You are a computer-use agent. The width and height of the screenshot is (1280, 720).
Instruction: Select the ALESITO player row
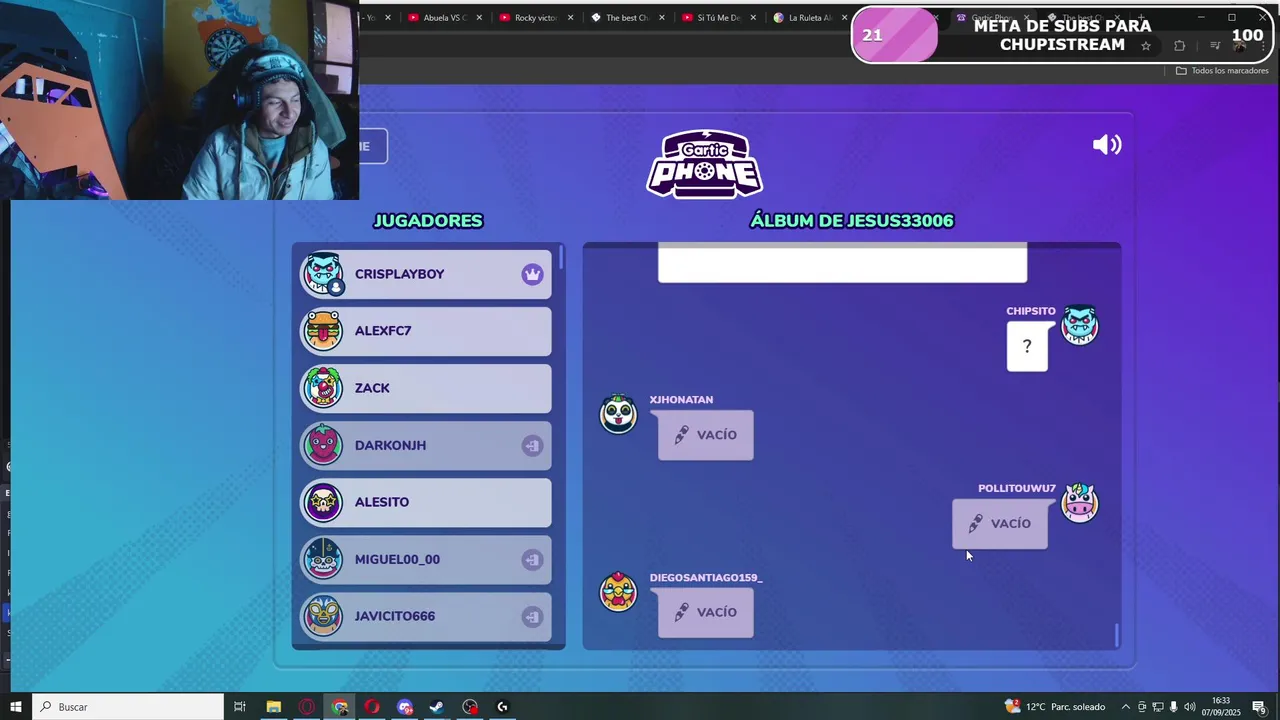point(426,502)
